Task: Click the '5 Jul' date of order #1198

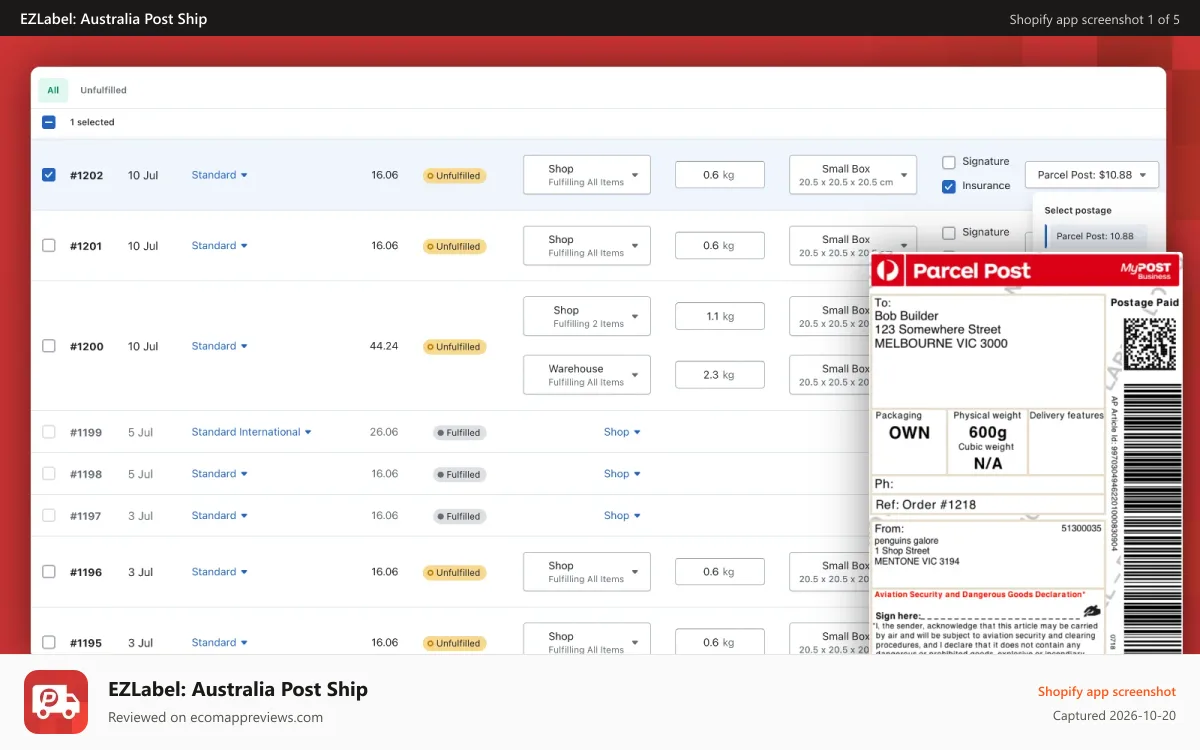Action: point(140,474)
